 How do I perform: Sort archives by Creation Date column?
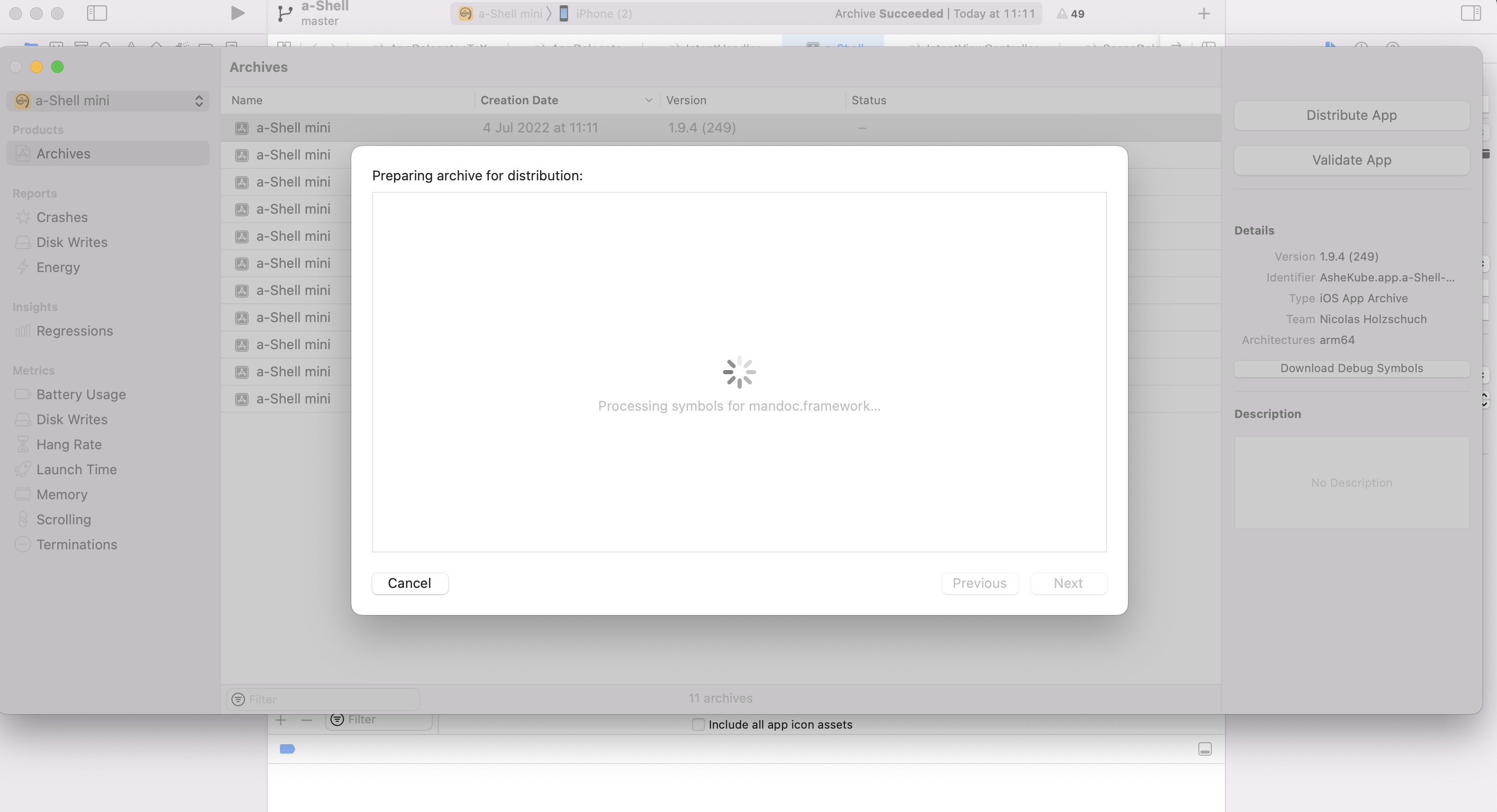pyautogui.click(x=567, y=100)
